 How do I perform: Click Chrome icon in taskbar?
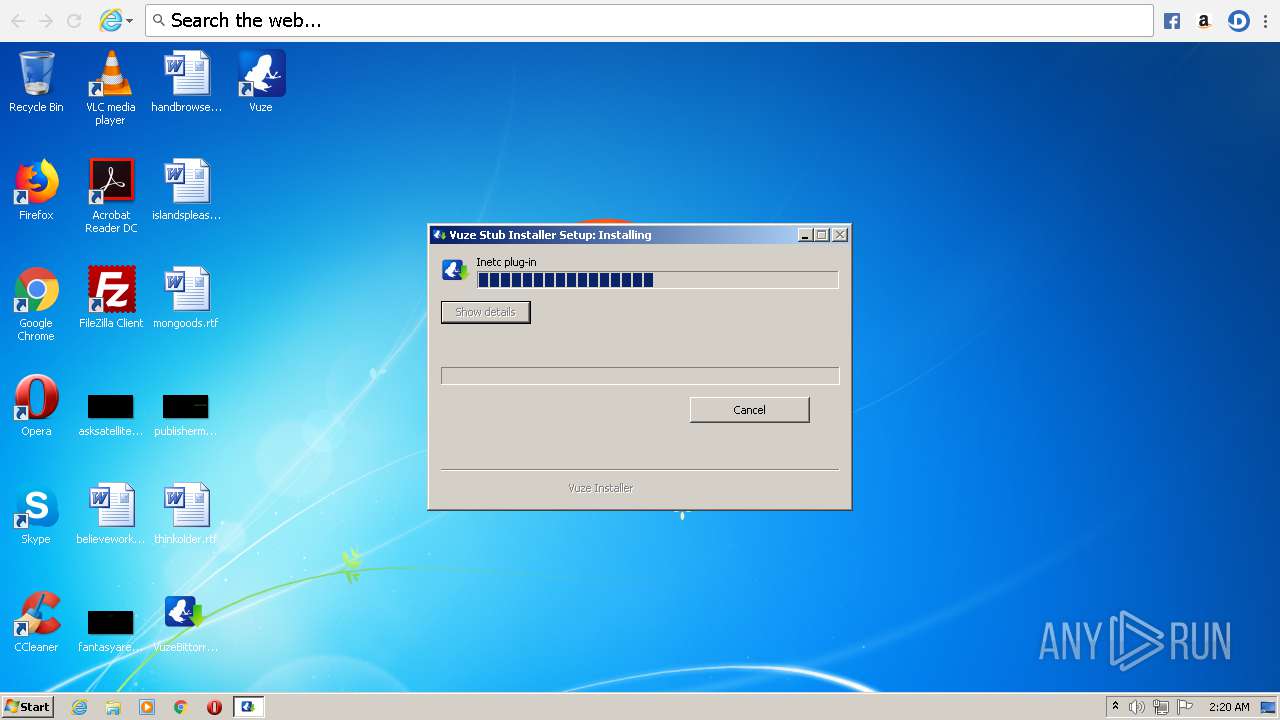click(x=181, y=707)
